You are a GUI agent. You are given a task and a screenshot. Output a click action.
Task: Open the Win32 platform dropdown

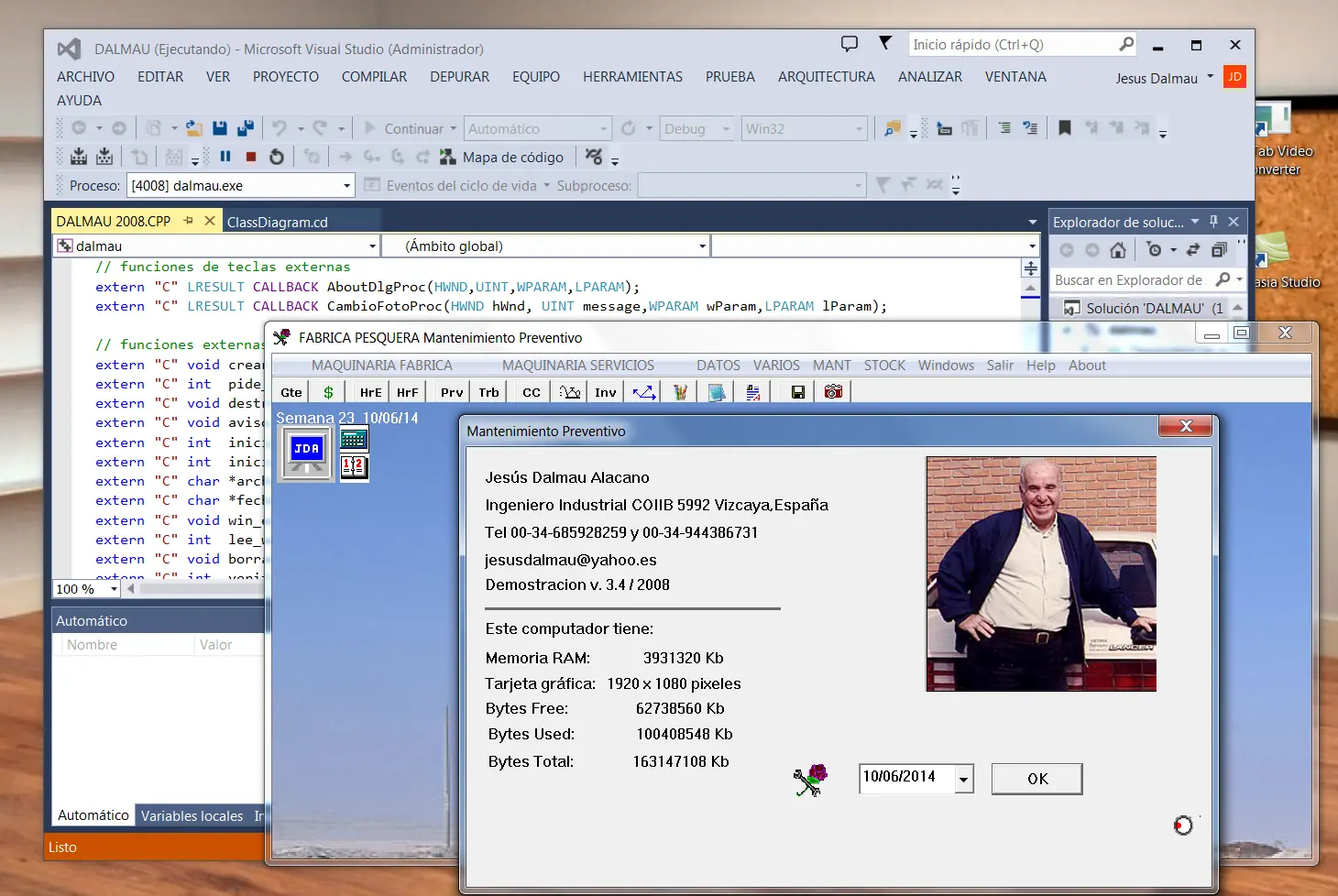pyautogui.click(x=859, y=128)
